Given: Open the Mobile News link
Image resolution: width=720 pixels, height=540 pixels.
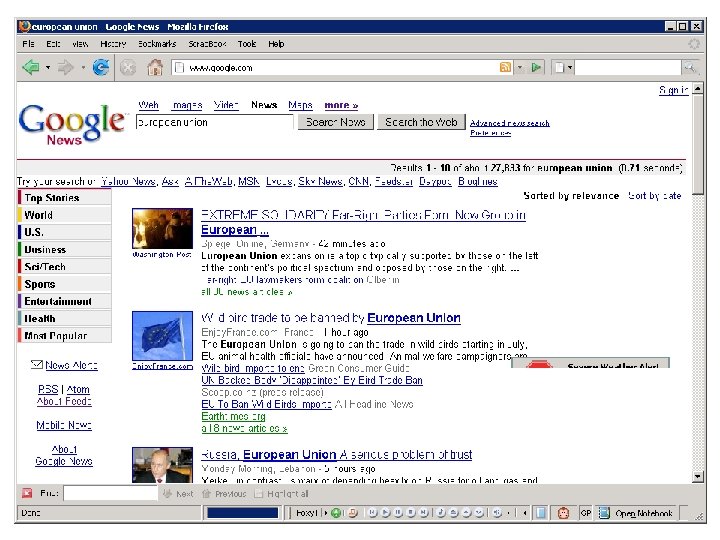Looking at the screenshot, I should tap(64, 425).
